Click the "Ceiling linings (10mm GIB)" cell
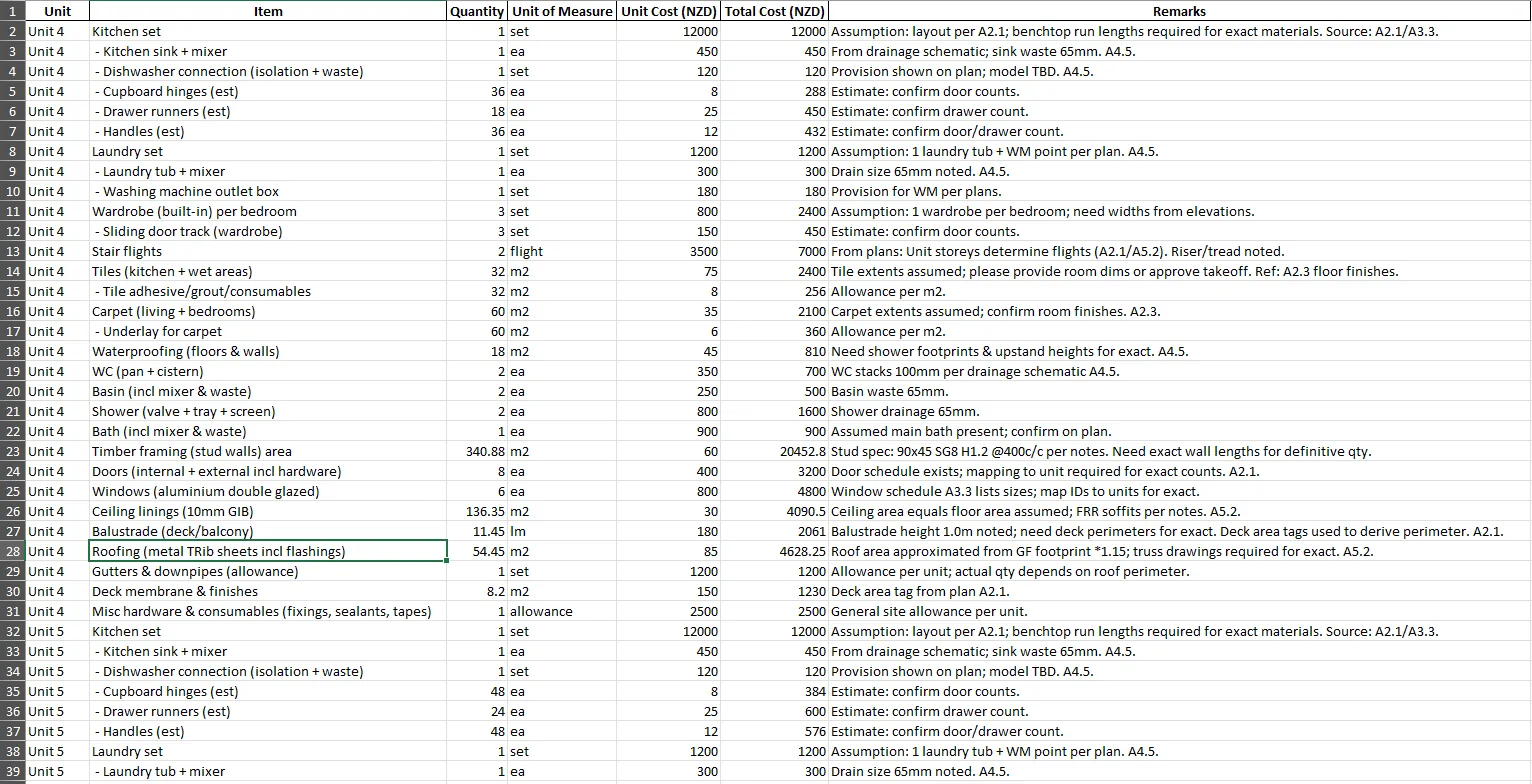This screenshot has width=1532, height=784. point(268,511)
